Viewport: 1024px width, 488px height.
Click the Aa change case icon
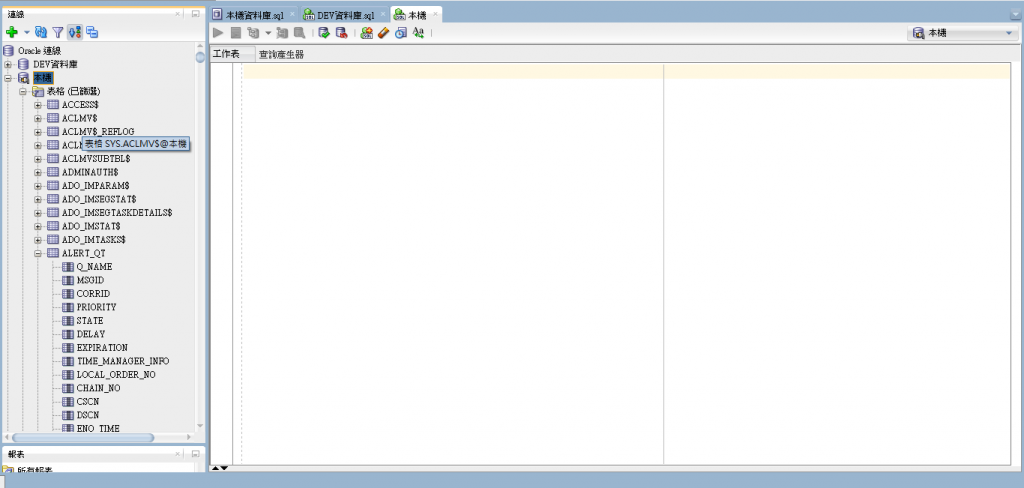pyautogui.click(x=419, y=33)
